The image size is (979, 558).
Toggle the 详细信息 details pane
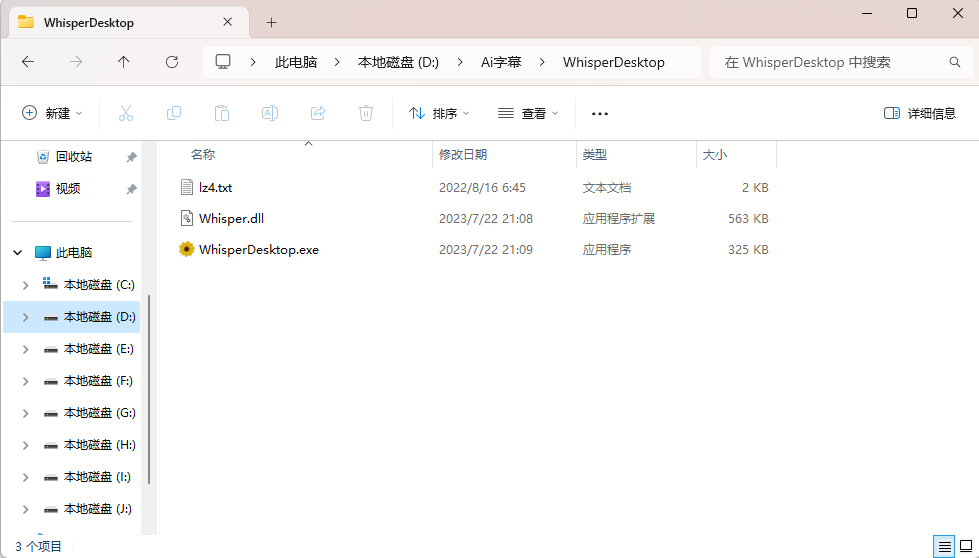tap(920, 113)
